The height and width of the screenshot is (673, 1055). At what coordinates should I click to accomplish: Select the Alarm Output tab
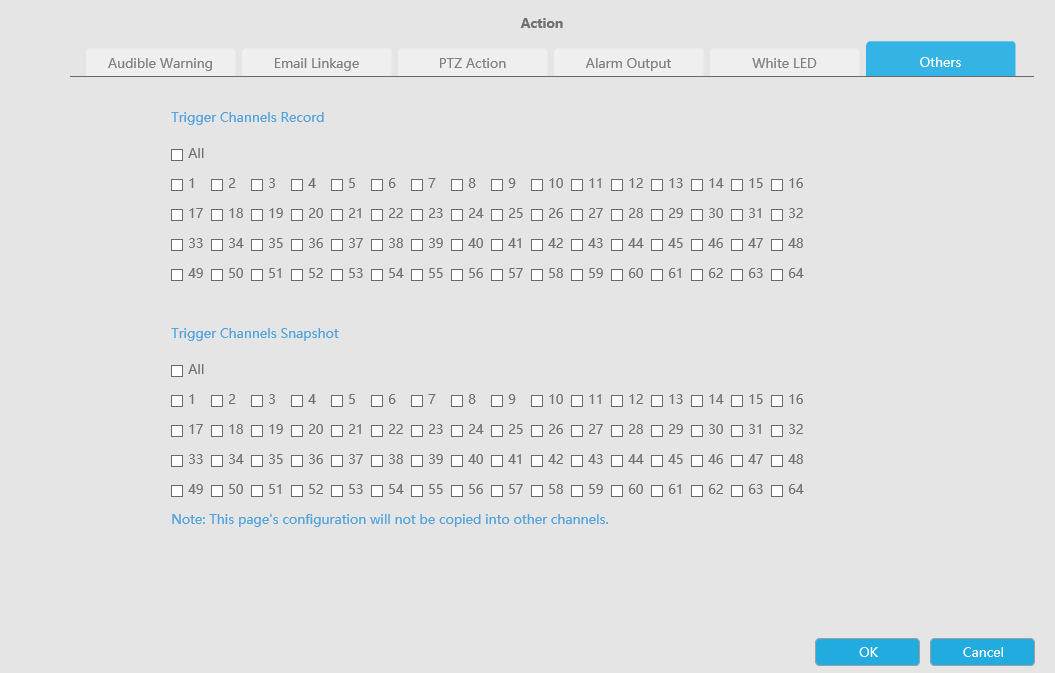click(628, 63)
